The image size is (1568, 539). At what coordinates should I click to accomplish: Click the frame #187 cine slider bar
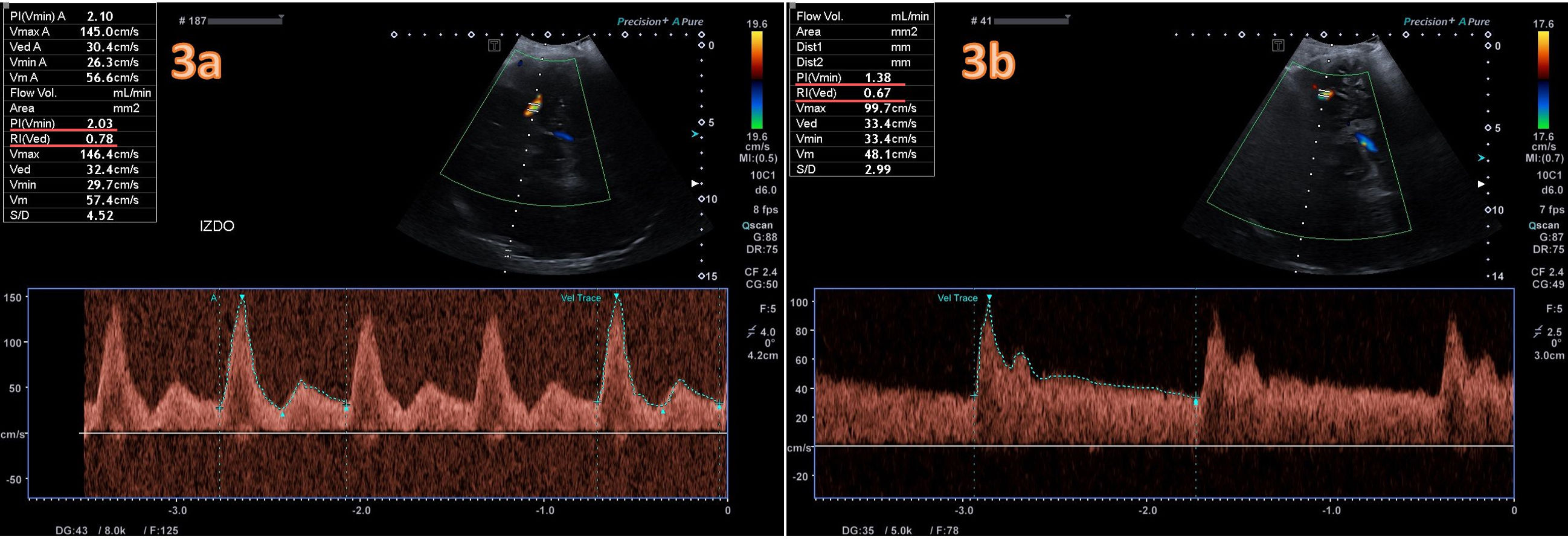pyautogui.click(x=243, y=21)
